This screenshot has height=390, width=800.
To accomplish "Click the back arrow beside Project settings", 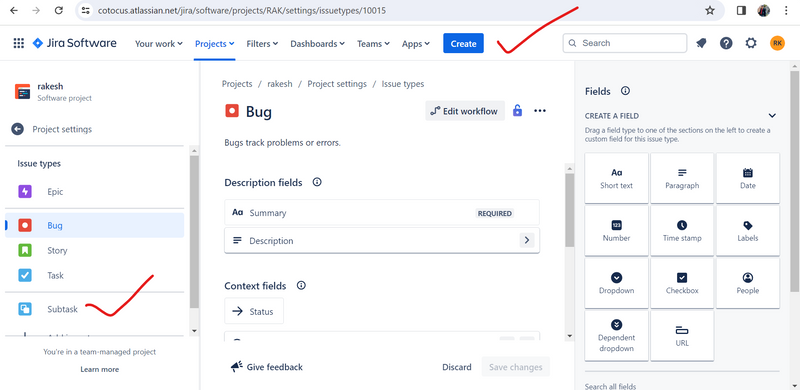I will 18,129.
